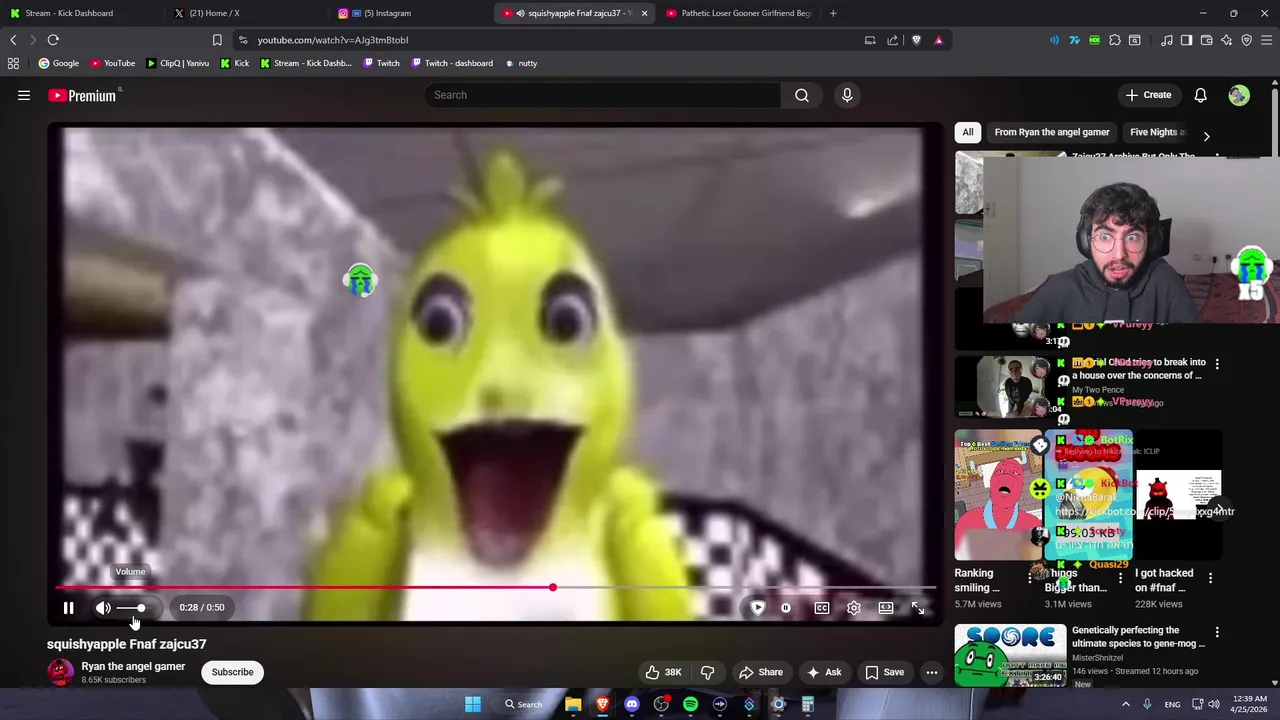Image resolution: width=1280 pixels, height=720 pixels.
Task: Open Ryan the angel gamer channel name
Action: tap(133, 666)
